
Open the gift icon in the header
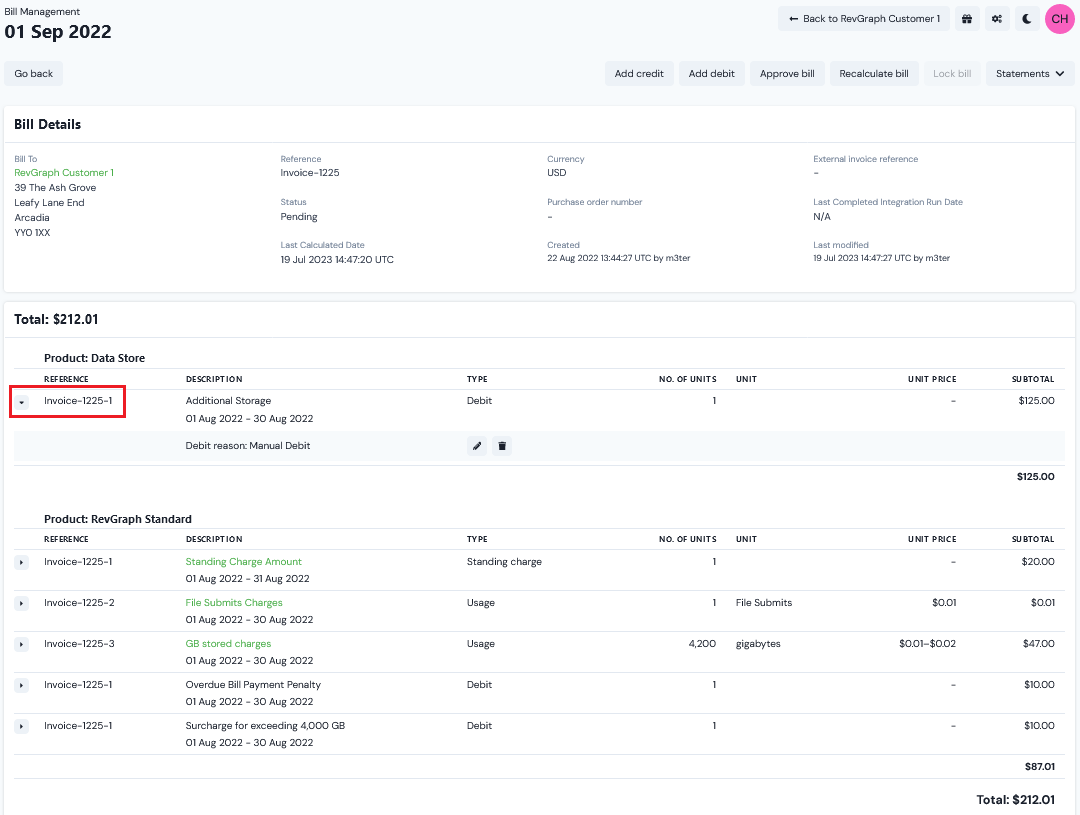point(967,19)
